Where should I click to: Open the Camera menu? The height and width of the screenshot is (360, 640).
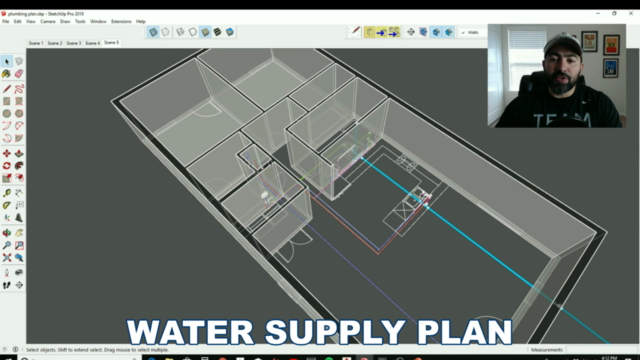tap(48, 22)
